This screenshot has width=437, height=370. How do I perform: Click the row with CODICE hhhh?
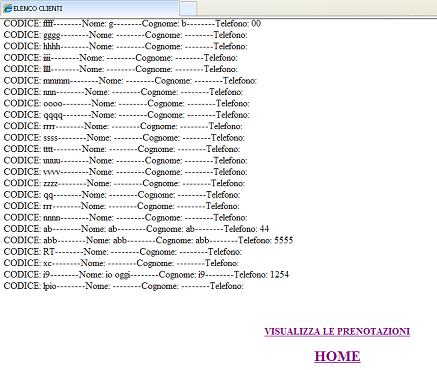coord(126,46)
